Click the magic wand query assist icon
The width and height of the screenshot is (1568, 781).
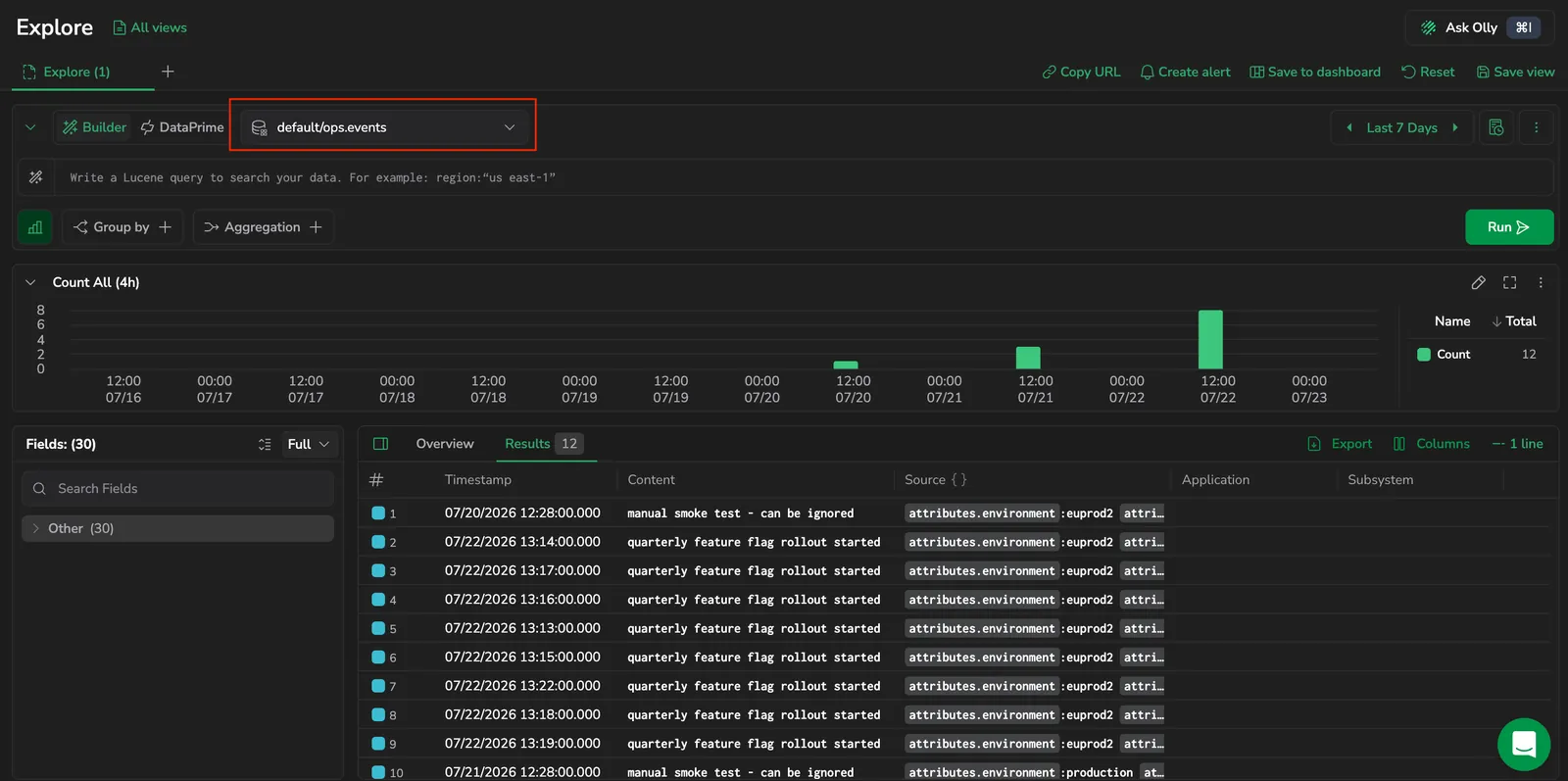coord(36,177)
